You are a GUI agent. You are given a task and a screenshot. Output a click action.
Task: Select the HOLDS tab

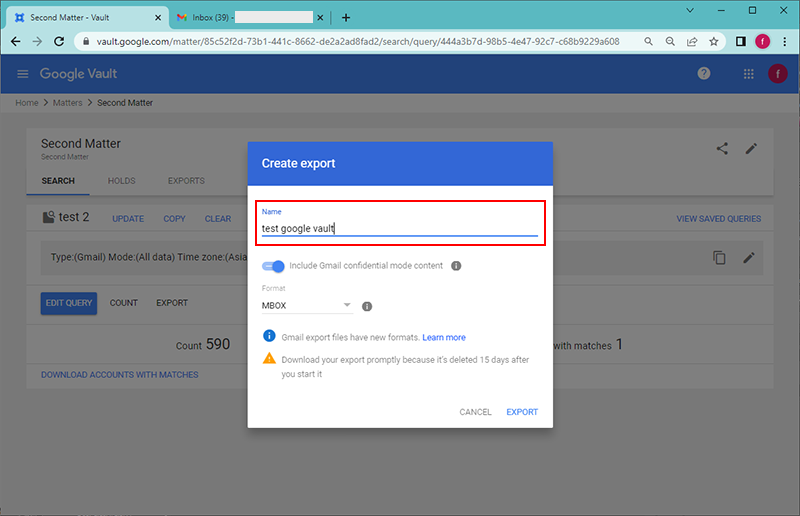[x=121, y=181]
